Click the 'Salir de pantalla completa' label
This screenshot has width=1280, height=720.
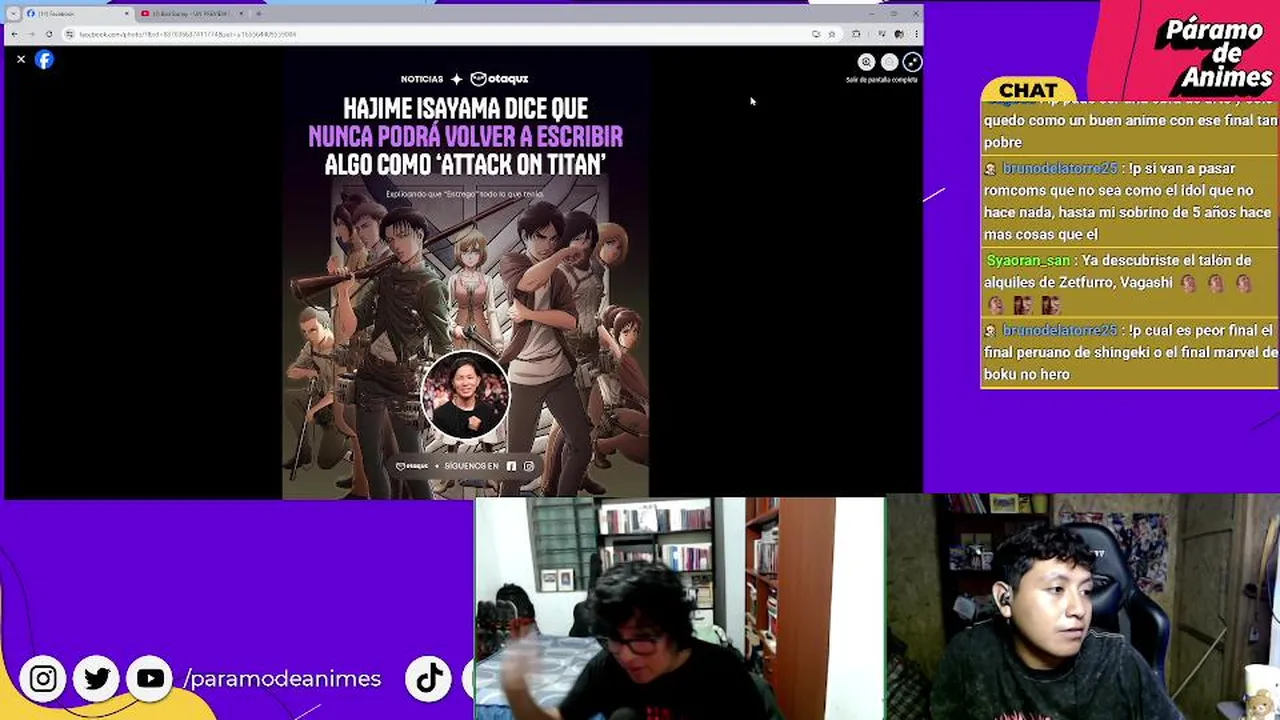point(882,80)
